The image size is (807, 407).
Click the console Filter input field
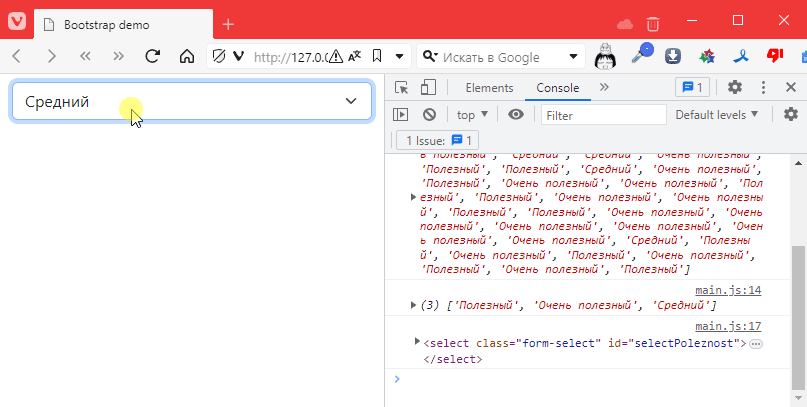point(603,115)
